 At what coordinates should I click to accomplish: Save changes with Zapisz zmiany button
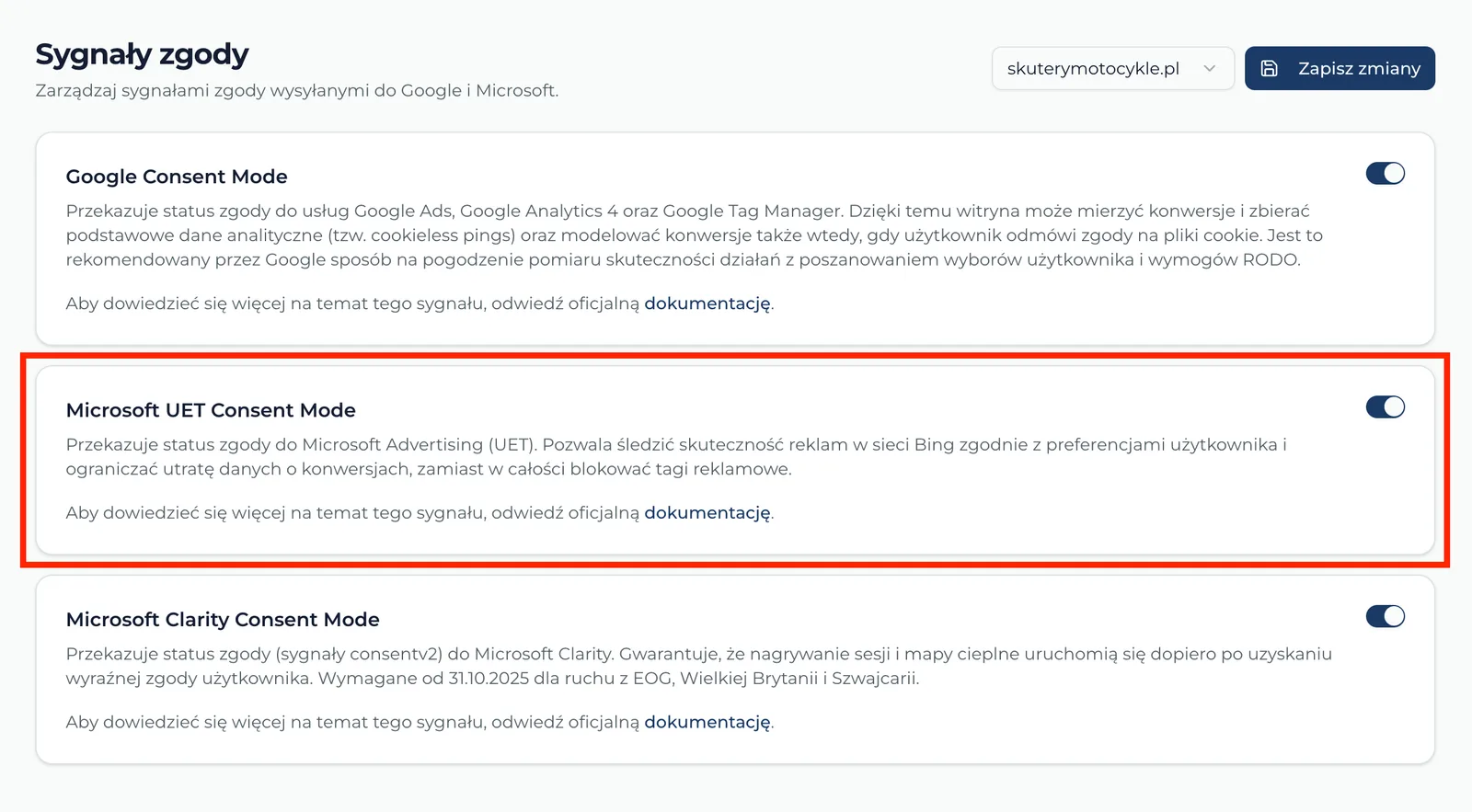(x=1340, y=68)
